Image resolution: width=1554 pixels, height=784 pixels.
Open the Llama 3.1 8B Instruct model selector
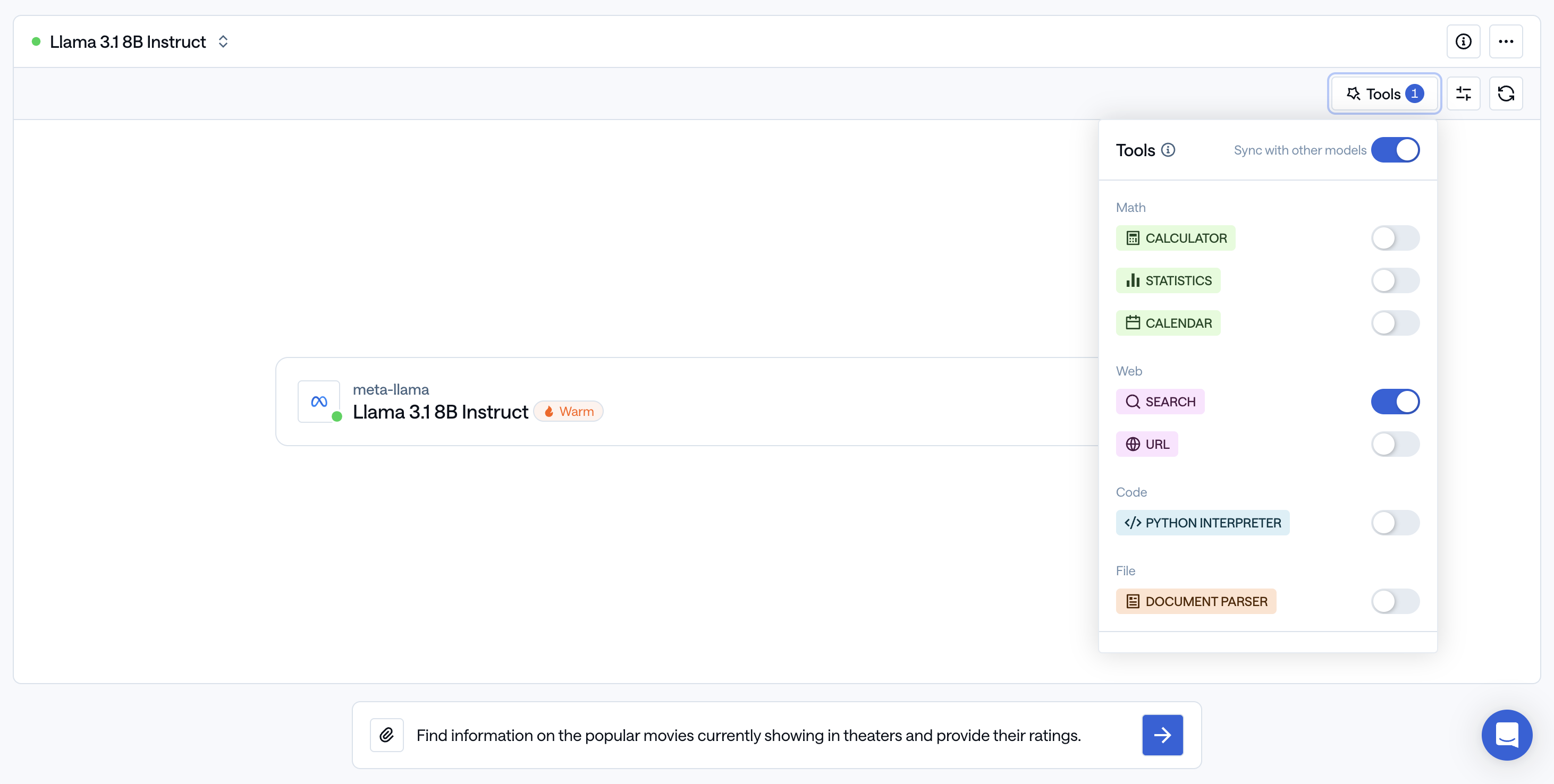click(x=130, y=41)
